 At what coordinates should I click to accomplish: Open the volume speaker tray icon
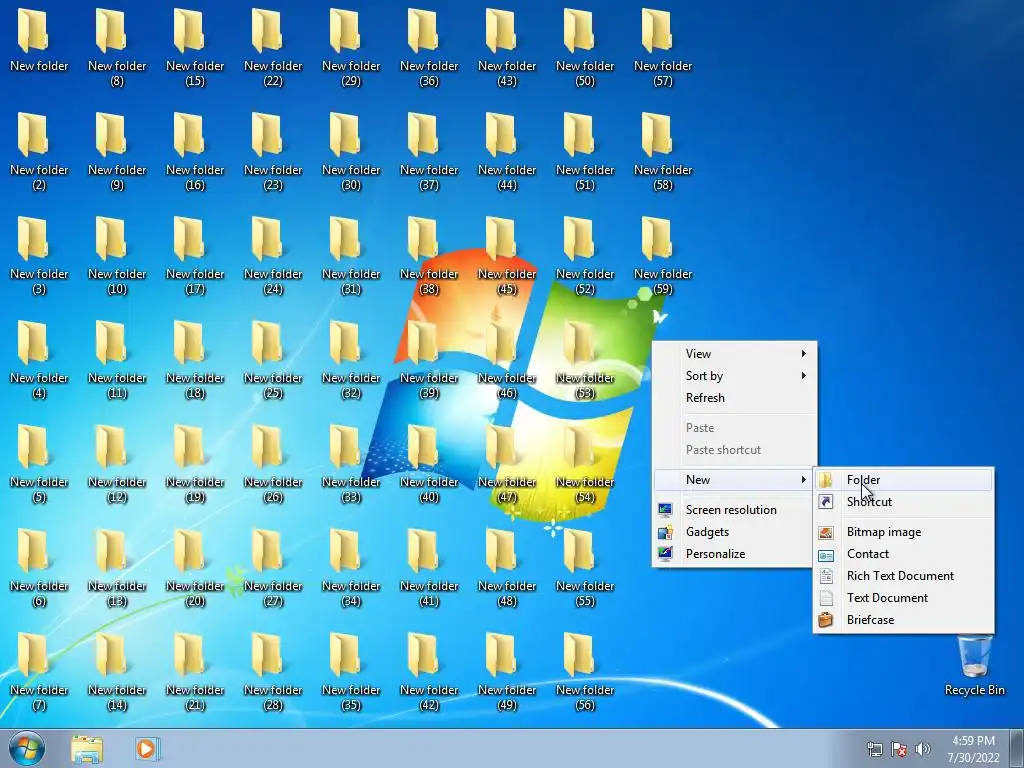tap(923, 749)
